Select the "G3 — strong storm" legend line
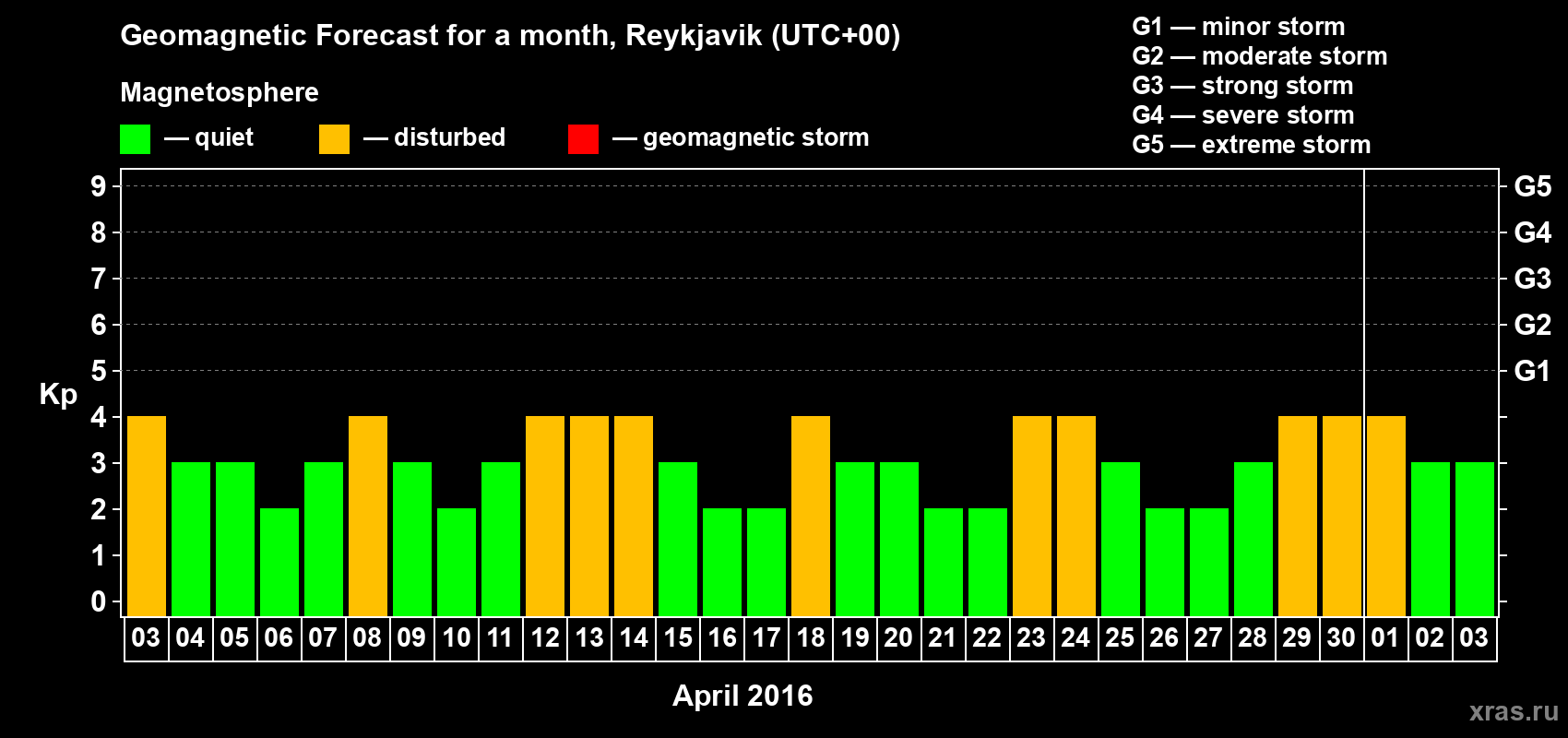The height and width of the screenshot is (738, 1568). tap(1242, 86)
